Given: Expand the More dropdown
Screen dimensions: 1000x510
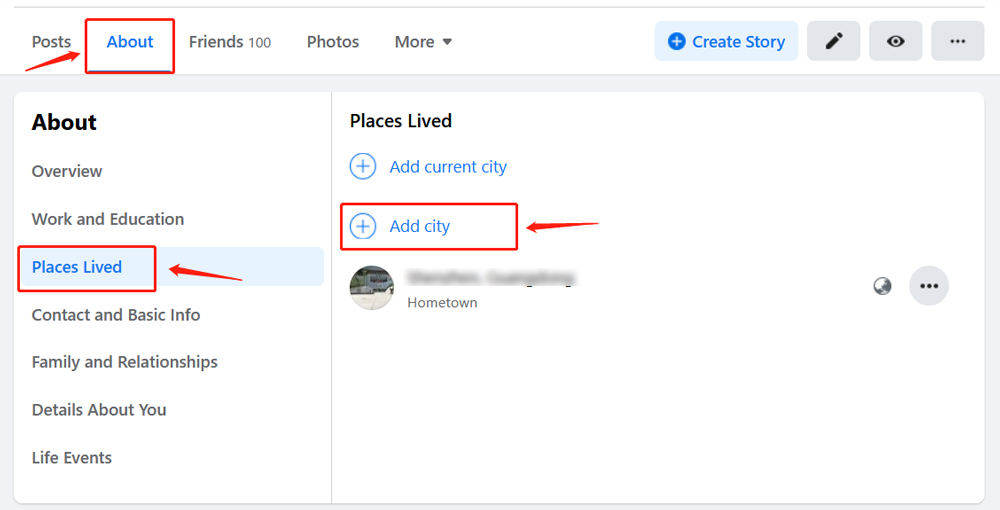Looking at the screenshot, I should 423,42.
